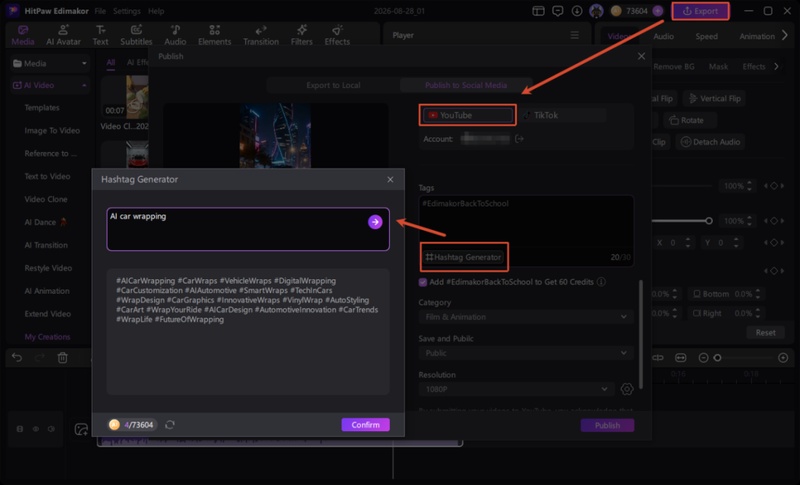This screenshot has width=800, height=485.
Task: Select the TikTok platform
Action: (x=563, y=115)
